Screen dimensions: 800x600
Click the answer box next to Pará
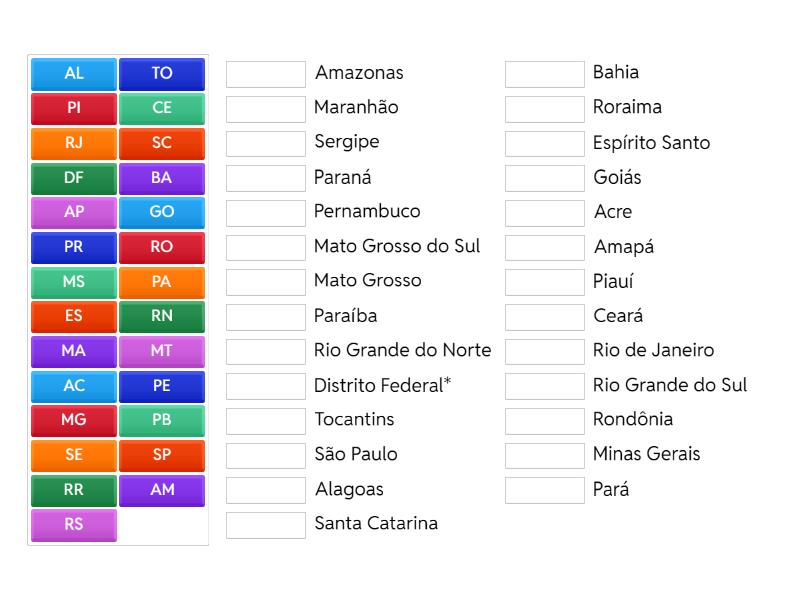[544, 489]
